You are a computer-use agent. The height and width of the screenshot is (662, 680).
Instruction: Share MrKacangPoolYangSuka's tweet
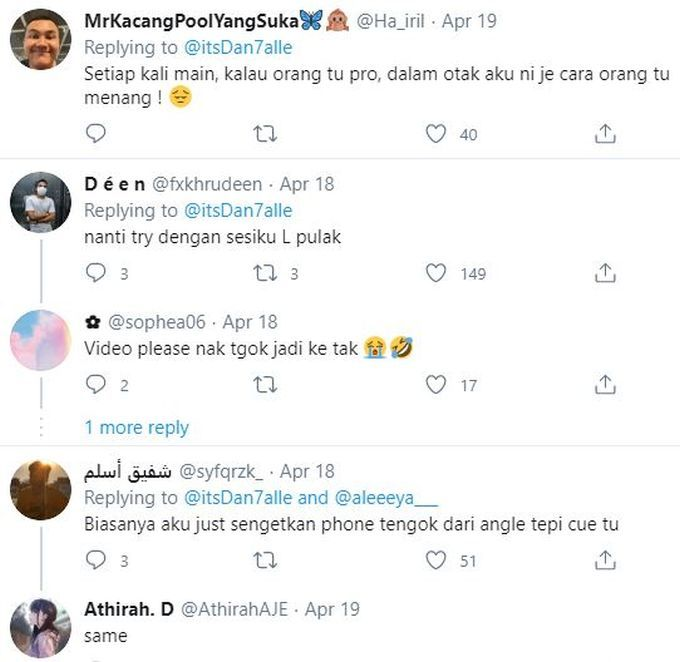click(605, 134)
